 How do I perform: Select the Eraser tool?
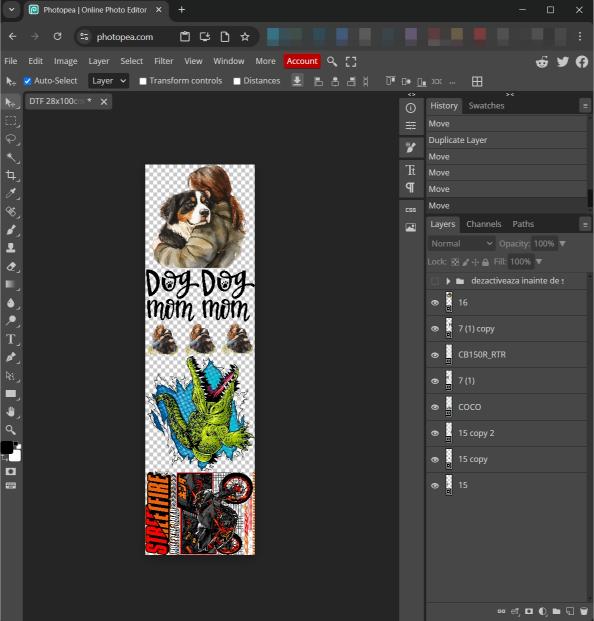(x=11, y=266)
